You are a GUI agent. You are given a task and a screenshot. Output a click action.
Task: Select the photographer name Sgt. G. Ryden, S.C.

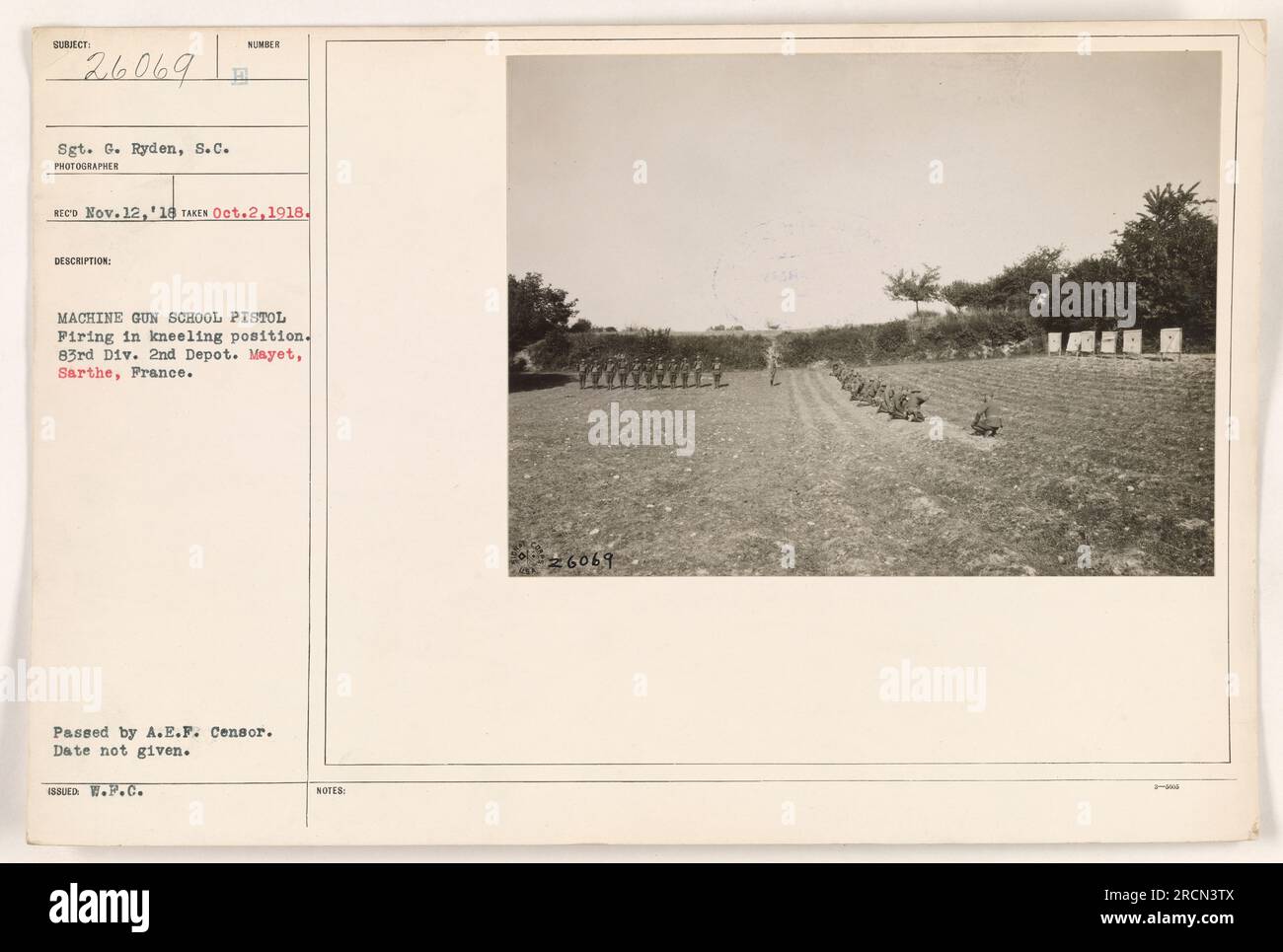point(143,150)
